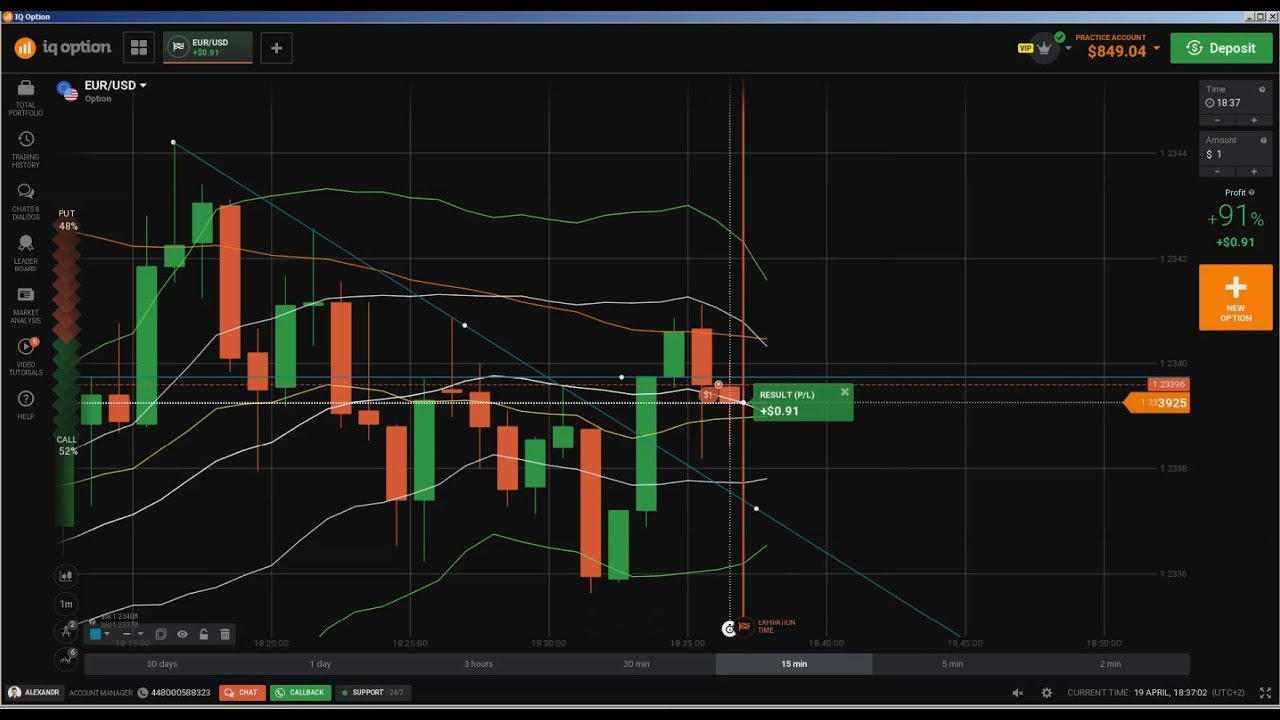The image size is (1280, 720).
Task: Open the indicators icon with badge 6
Action: (x=66, y=659)
